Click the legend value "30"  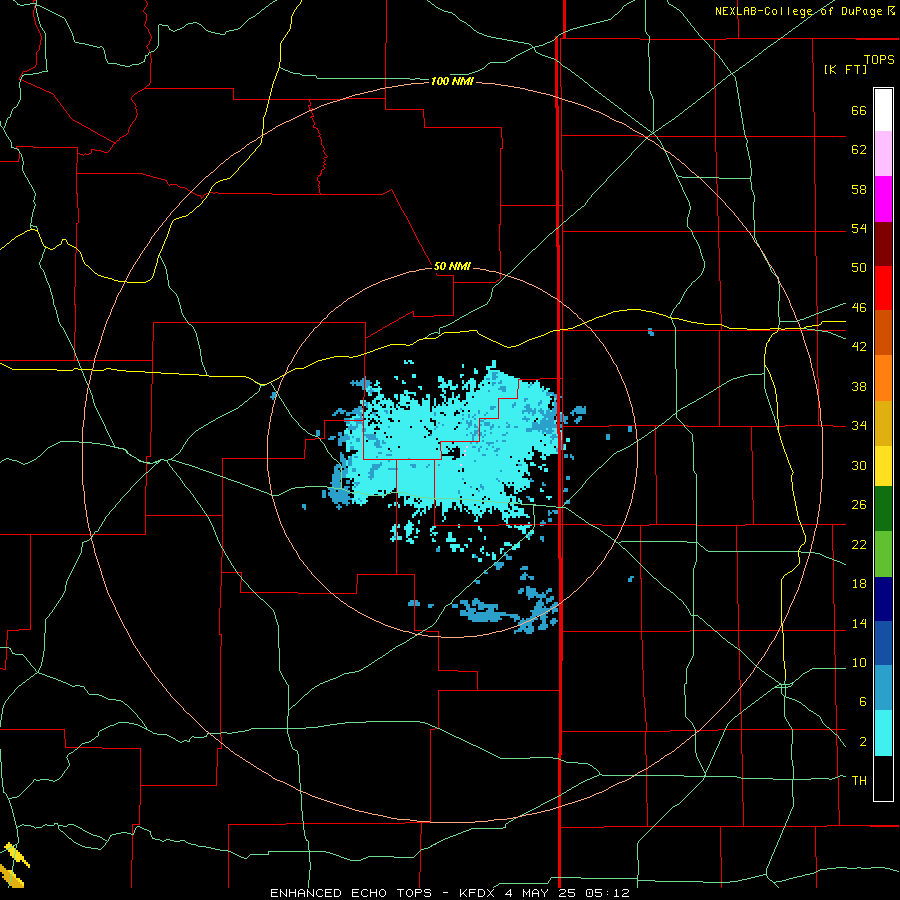859,465
